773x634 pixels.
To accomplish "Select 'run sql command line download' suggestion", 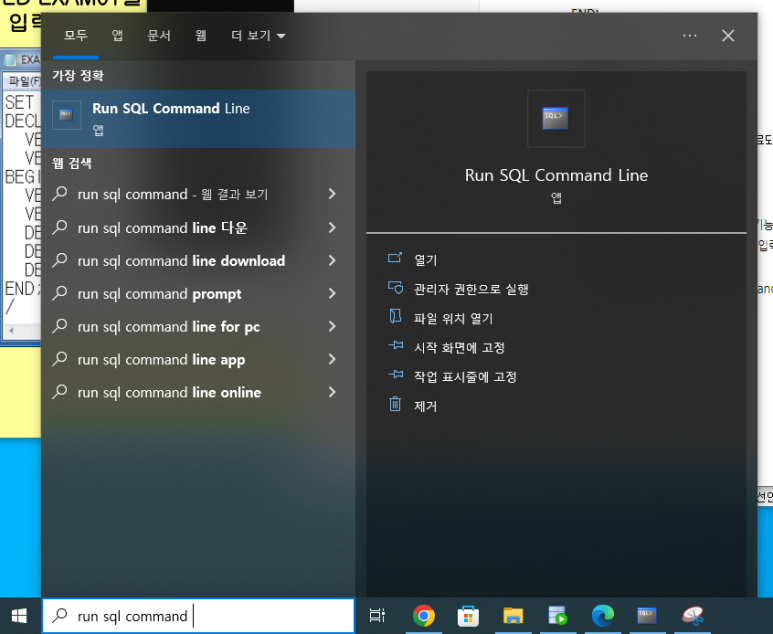I will 198,261.
